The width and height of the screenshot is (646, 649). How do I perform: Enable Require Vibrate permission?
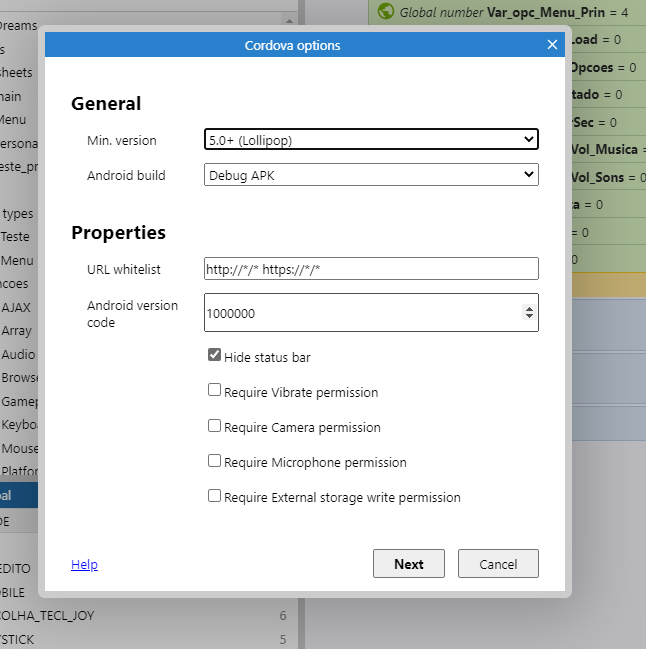tap(214, 389)
